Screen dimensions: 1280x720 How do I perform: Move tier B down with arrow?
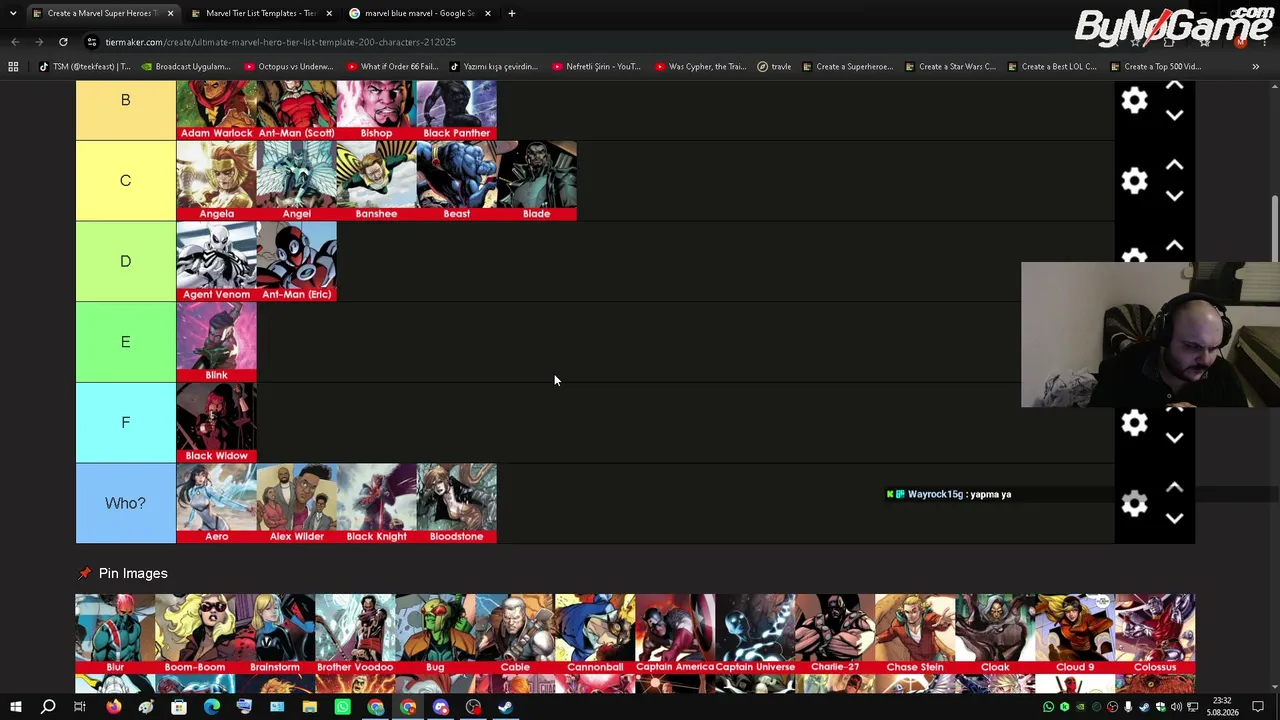[x=1175, y=115]
